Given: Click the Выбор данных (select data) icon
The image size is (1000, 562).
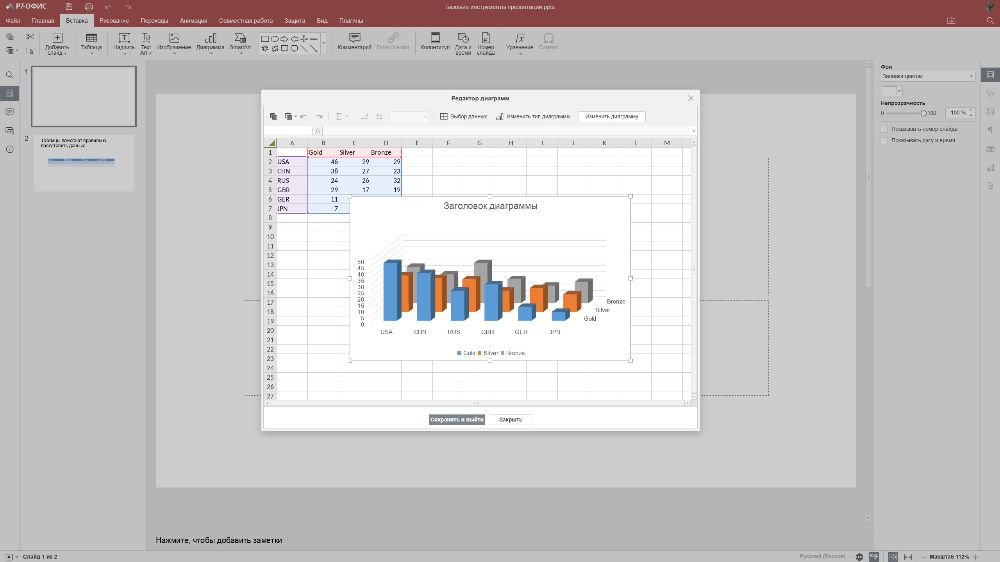Looking at the screenshot, I should [x=444, y=117].
